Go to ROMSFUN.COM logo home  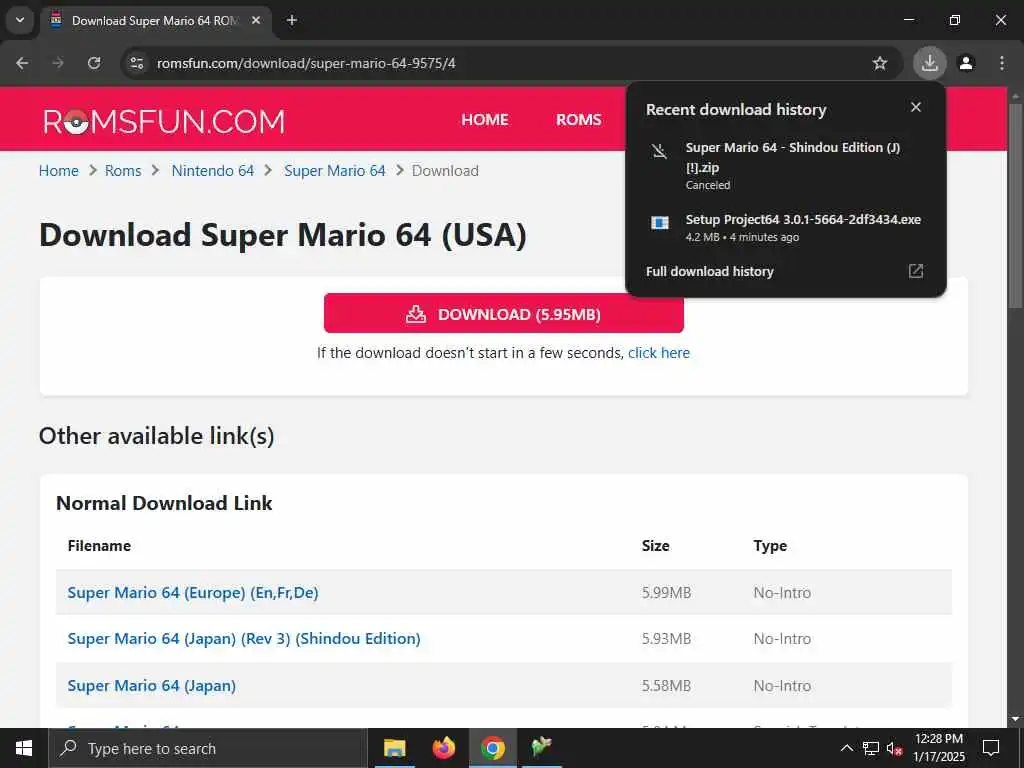click(164, 121)
